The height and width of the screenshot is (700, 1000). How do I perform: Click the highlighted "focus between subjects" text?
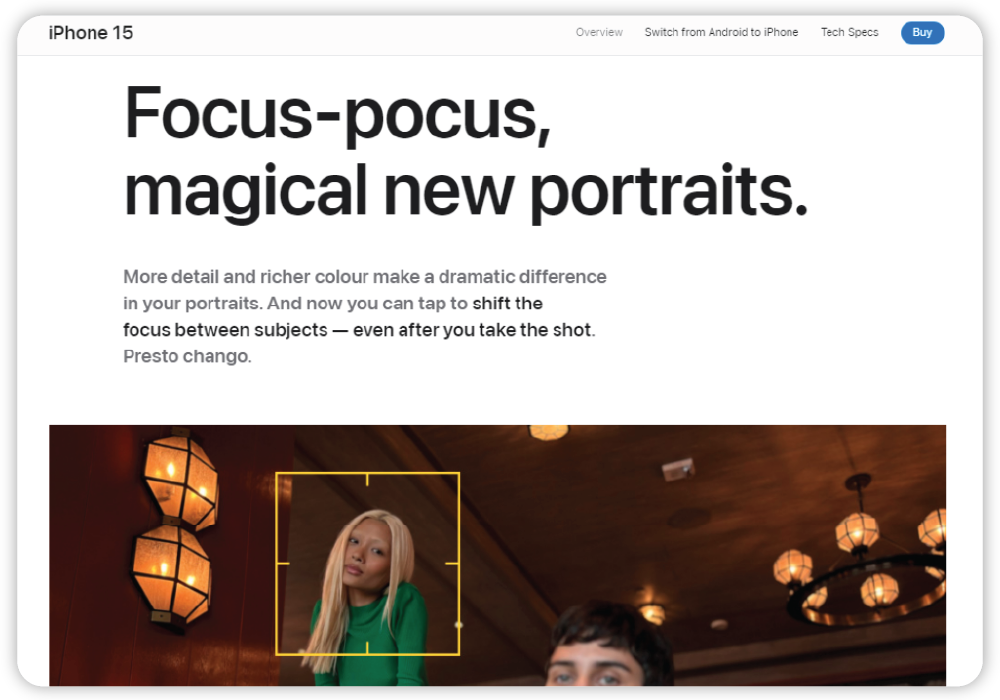coord(225,329)
